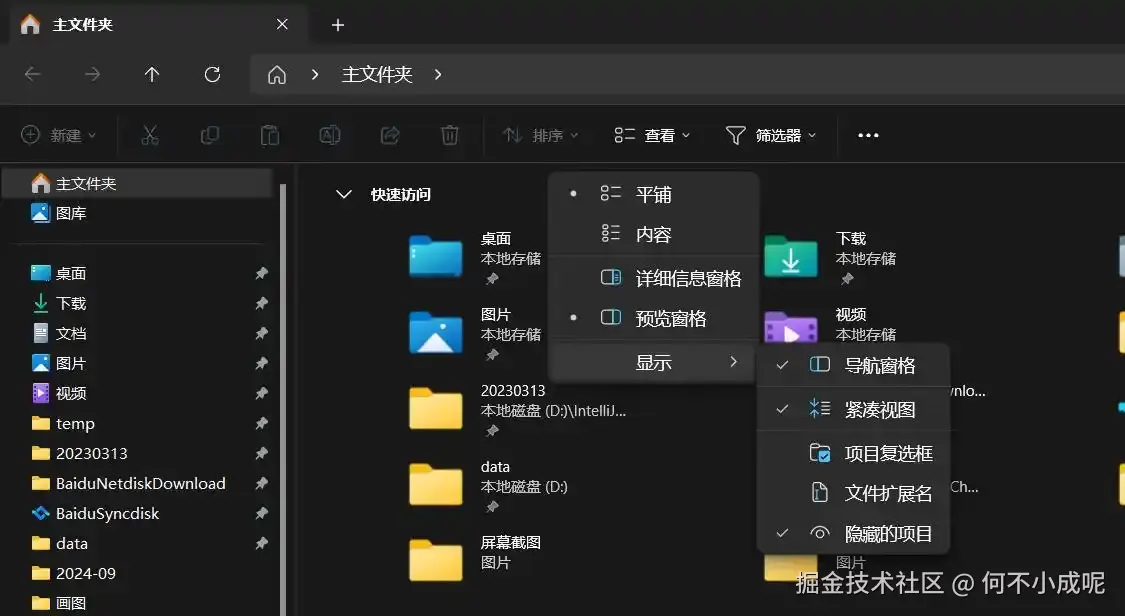The height and width of the screenshot is (616, 1125).
Task: Click the Copy icon in toolbar
Action: (x=210, y=135)
